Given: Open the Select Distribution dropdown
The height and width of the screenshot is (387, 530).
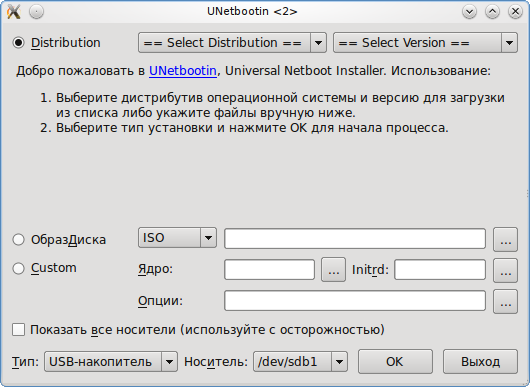Looking at the screenshot, I should point(232,43).
